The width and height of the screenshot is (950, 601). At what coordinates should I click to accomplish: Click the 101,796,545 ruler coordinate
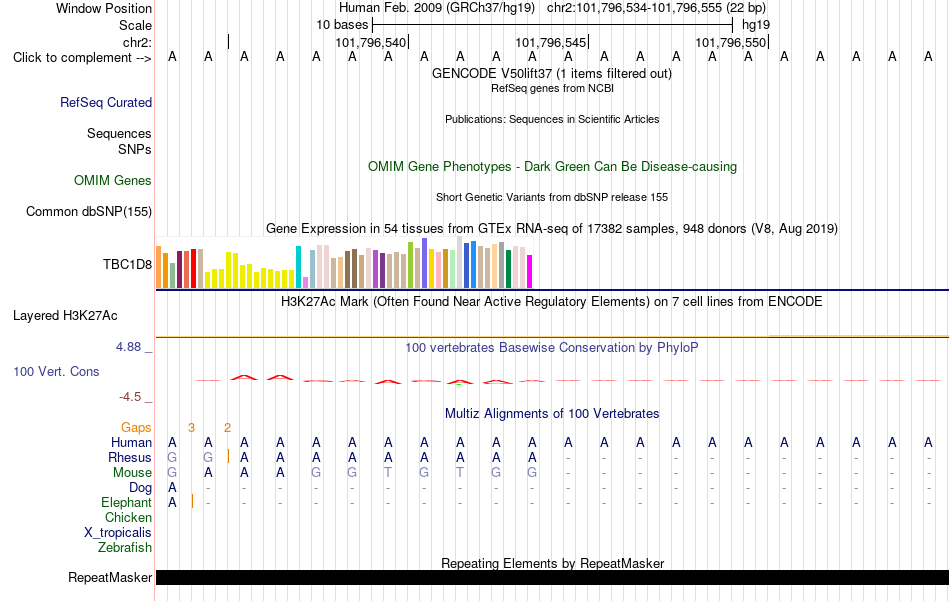[x=551, y=42]
